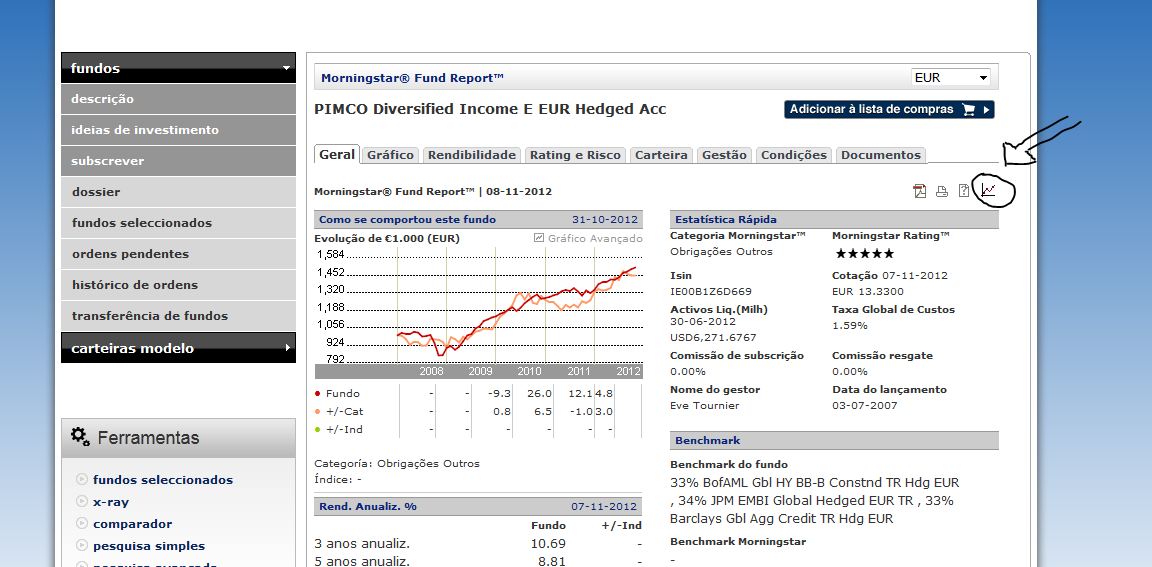The width and height of the screenshot is (1152, 567).
Task: Click Fundo 2010 return value 26.0
Action: click(x=539, y=394)
